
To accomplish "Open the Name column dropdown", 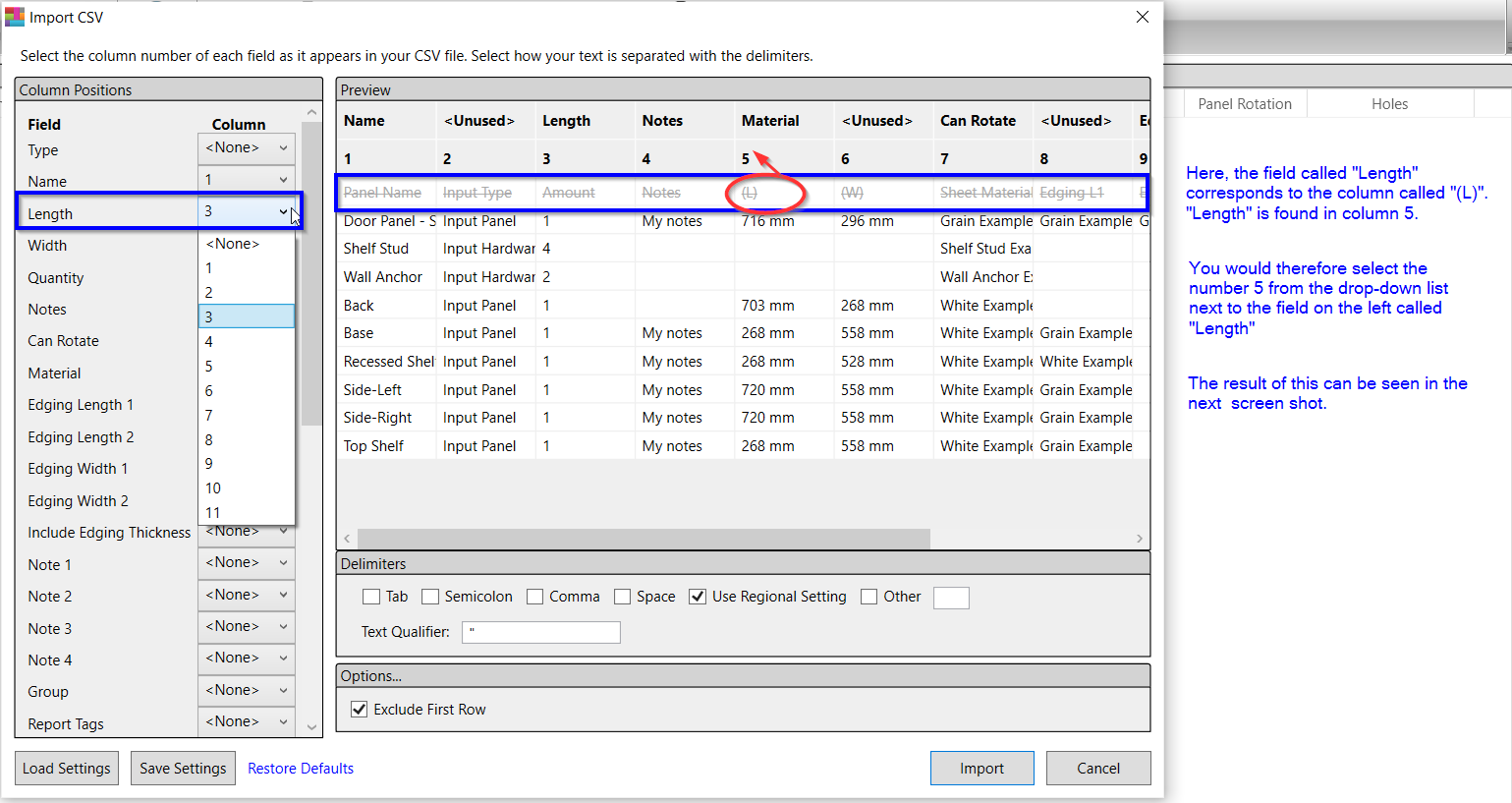I will 246,180.
